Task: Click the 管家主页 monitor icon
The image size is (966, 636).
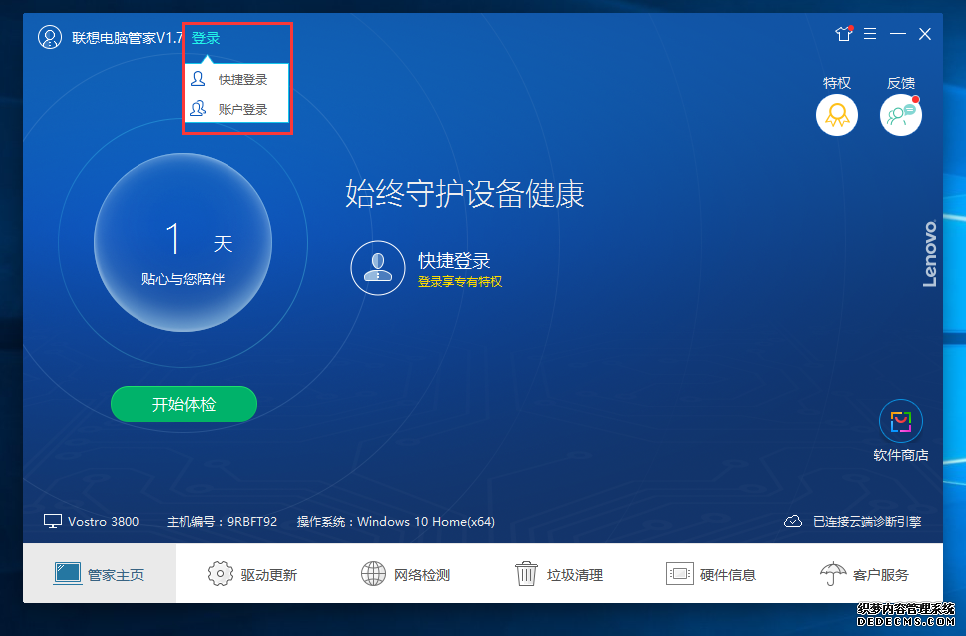Action: [x=68, y=574]
